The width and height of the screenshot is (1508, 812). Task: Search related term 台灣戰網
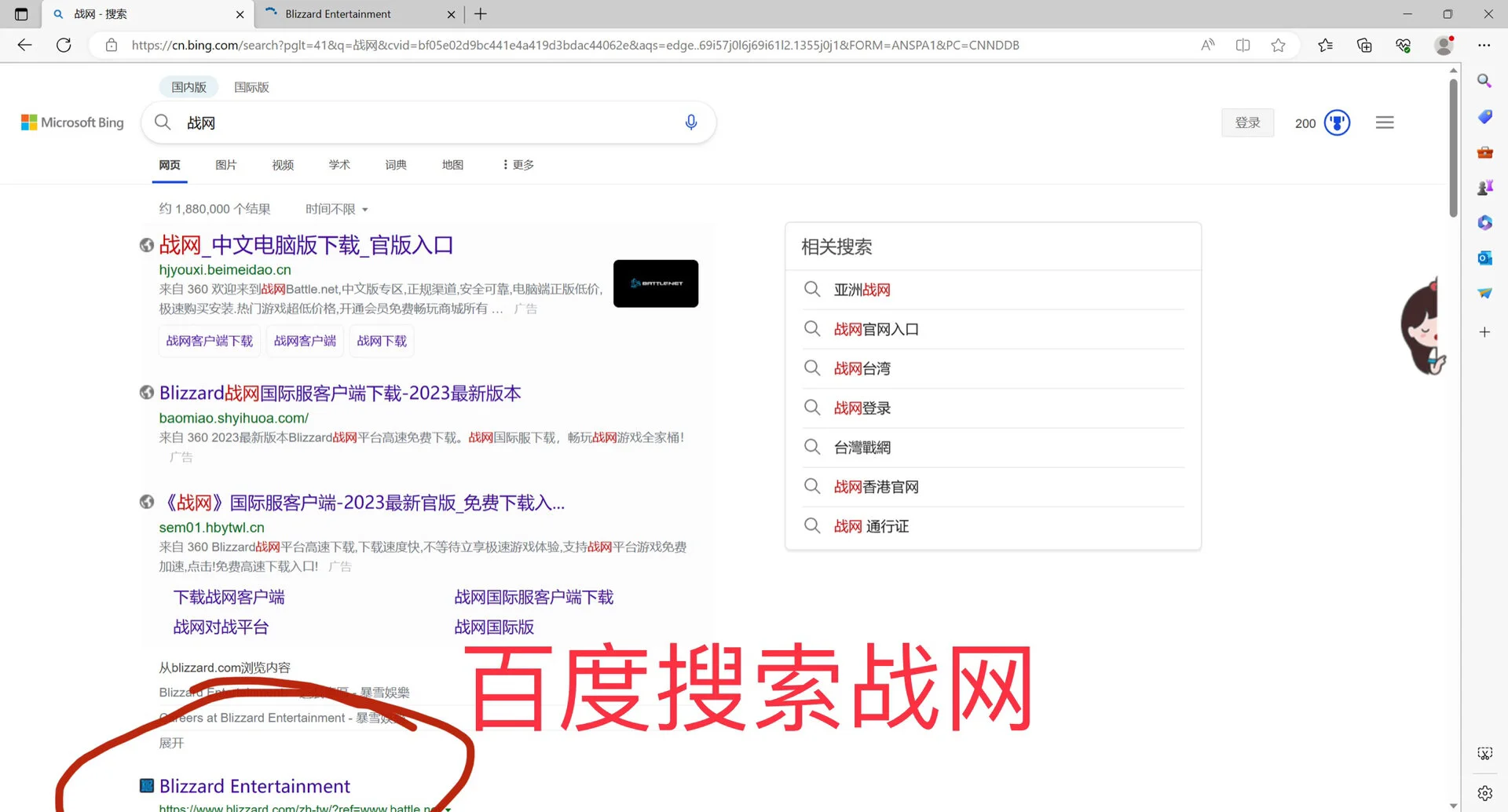pyautogui.click(x=862, y=448)
